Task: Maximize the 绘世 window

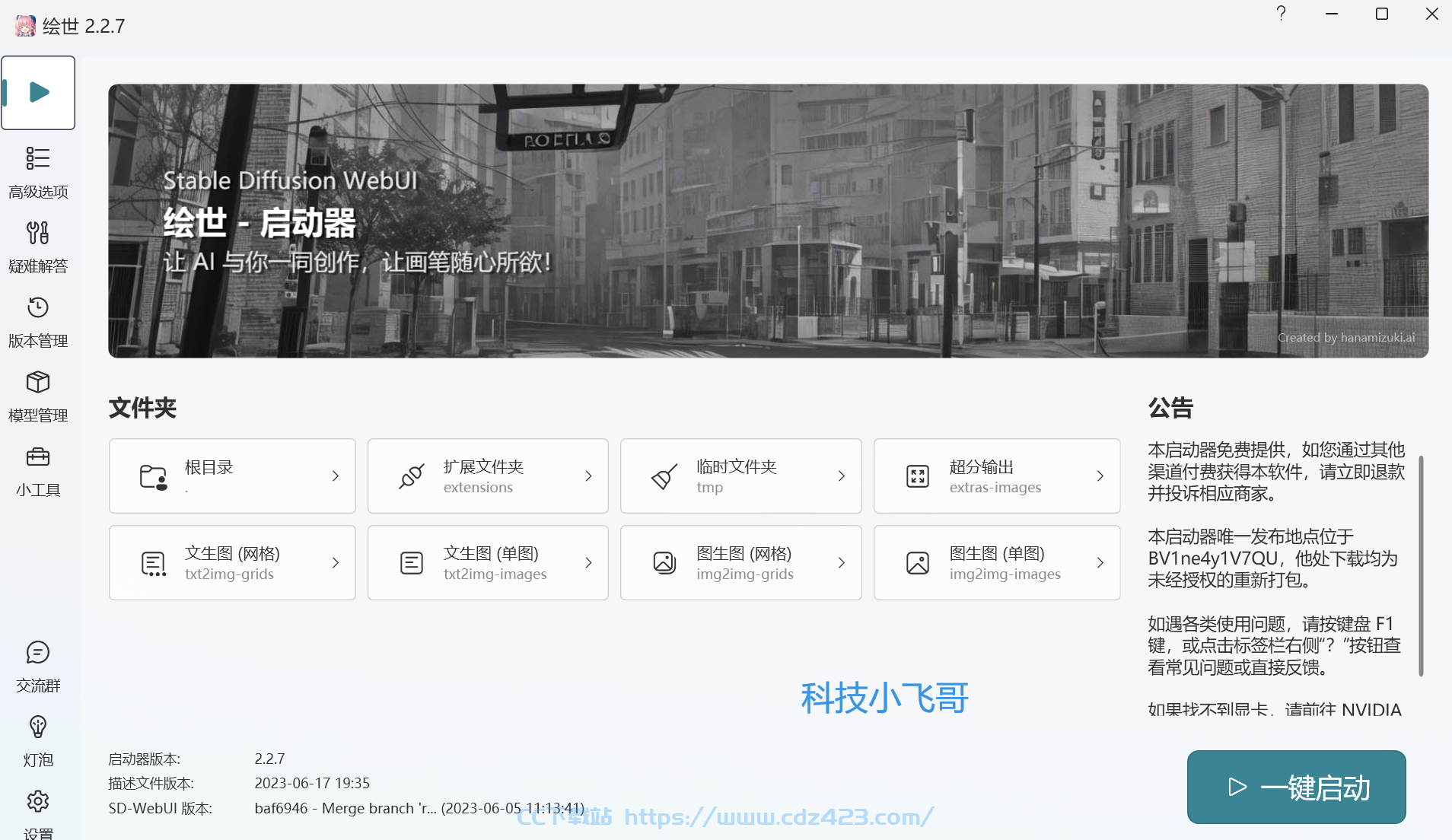Action: (1382, 14)
